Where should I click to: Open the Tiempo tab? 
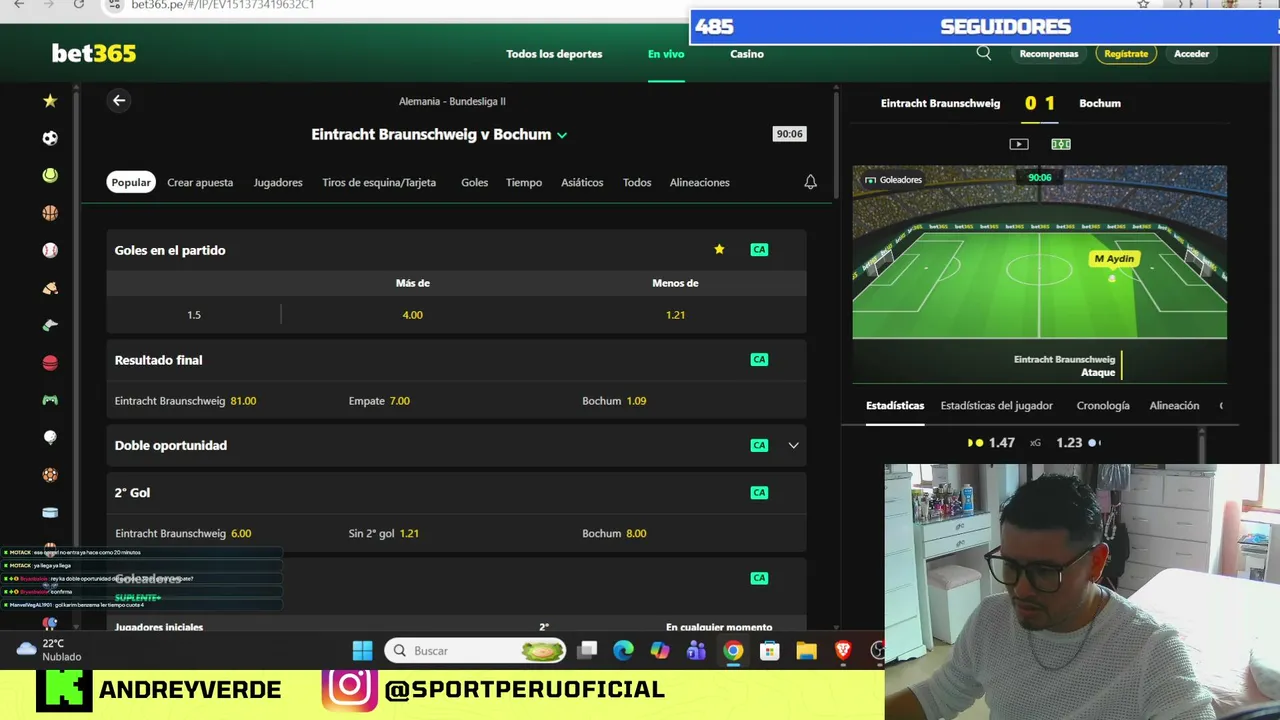tap(524, 182)
